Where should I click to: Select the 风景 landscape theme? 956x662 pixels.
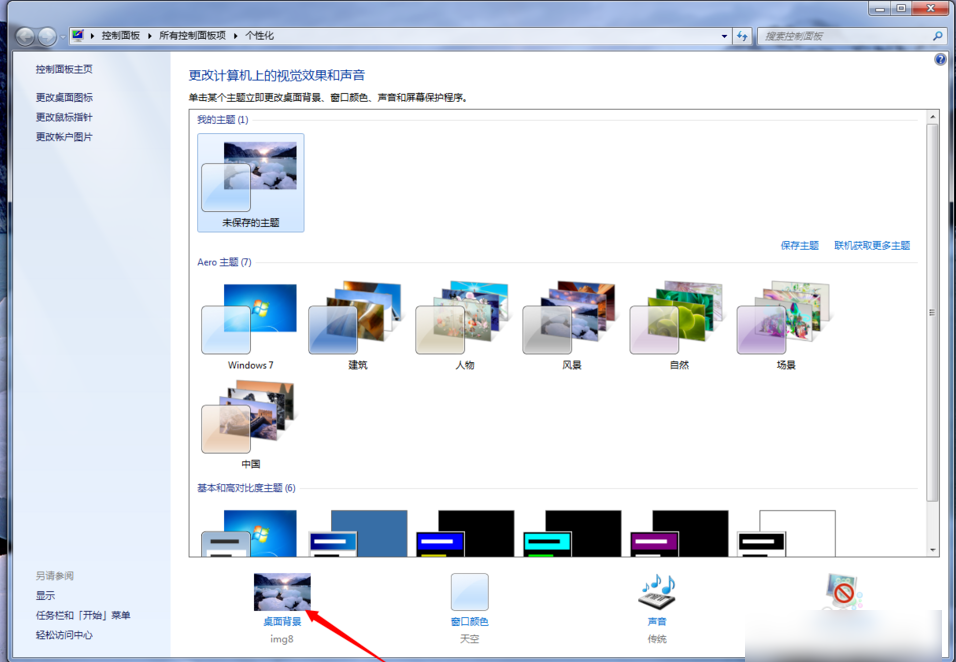pyautogui.click(x=571, y=320)
